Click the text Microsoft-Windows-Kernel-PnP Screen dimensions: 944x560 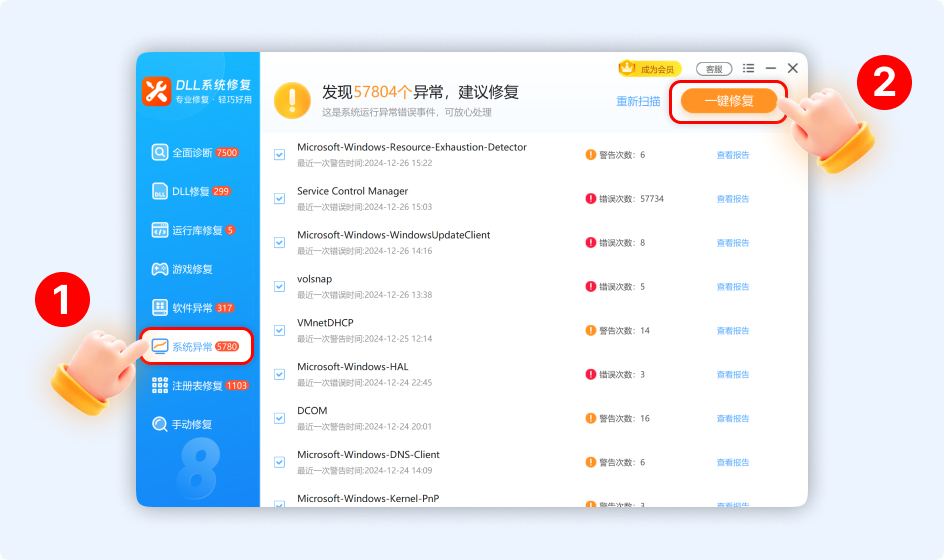(x=368, y=499)
